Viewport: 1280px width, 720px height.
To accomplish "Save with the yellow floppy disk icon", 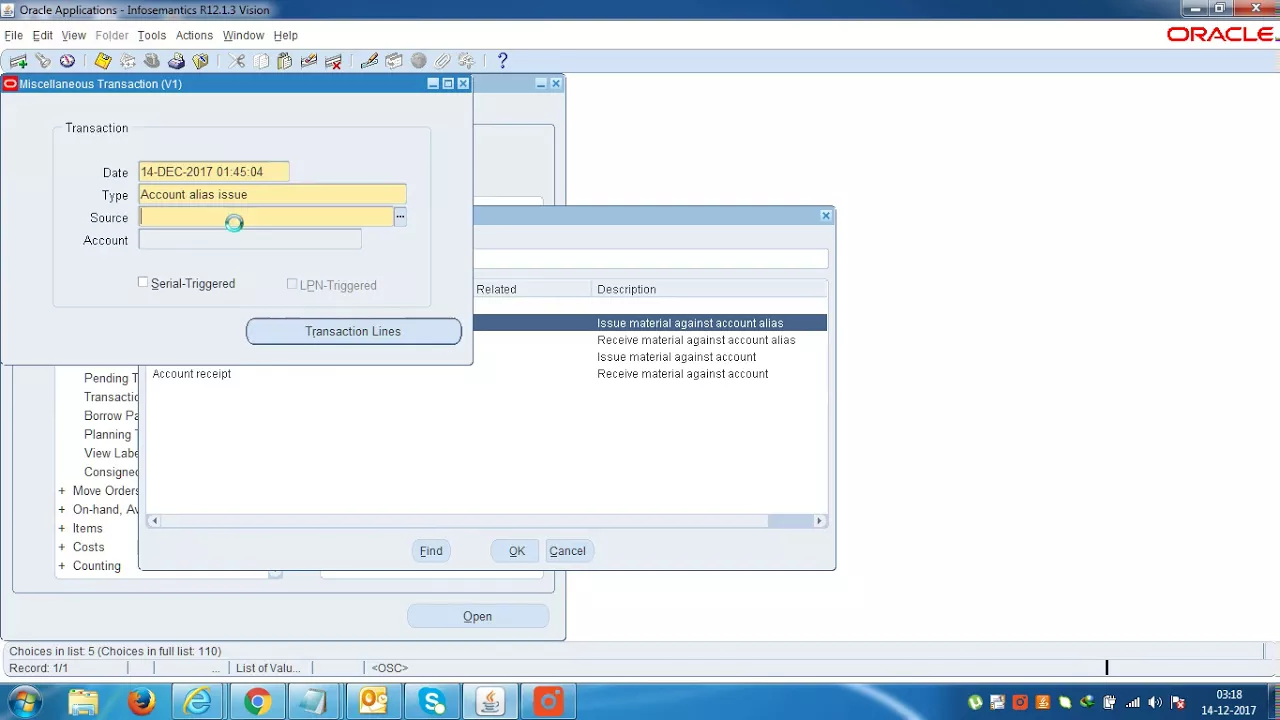I will pos(103,61).
